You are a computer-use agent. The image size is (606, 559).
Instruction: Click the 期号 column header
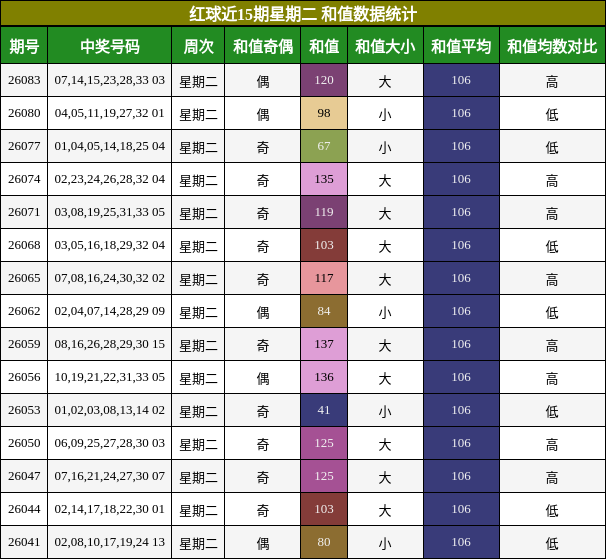24,45
